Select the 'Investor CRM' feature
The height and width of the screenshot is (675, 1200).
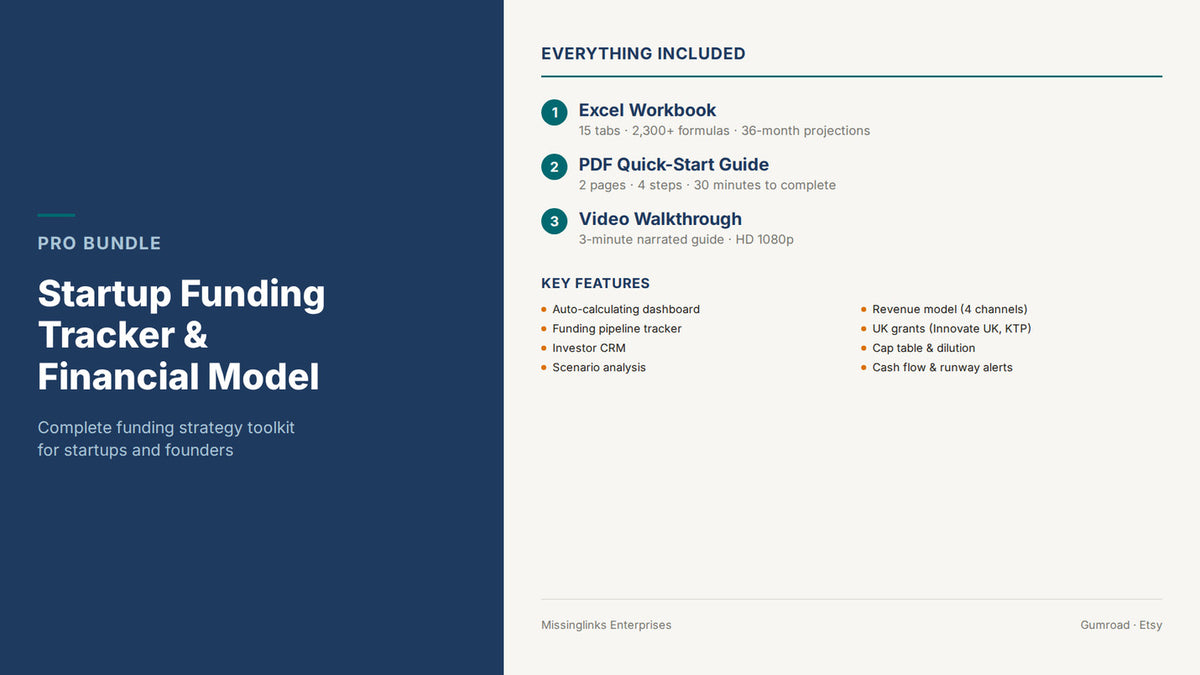589,348
